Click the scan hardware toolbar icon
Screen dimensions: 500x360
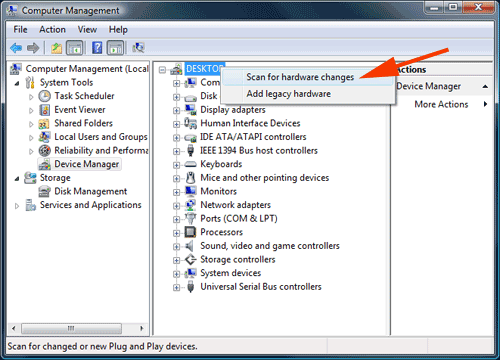click(x=138, y=48)
